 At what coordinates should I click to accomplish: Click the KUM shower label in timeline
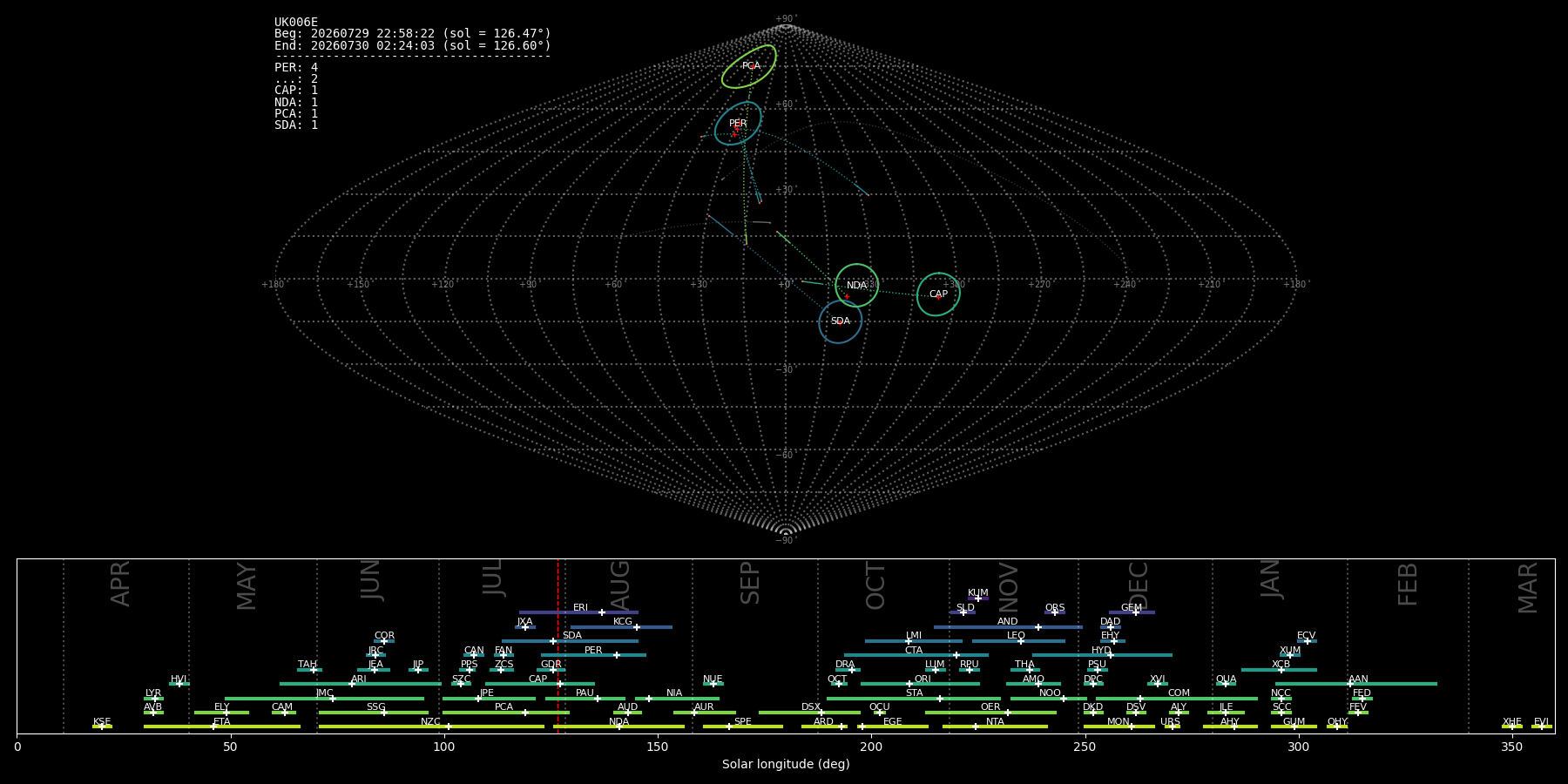pos(978,593)
